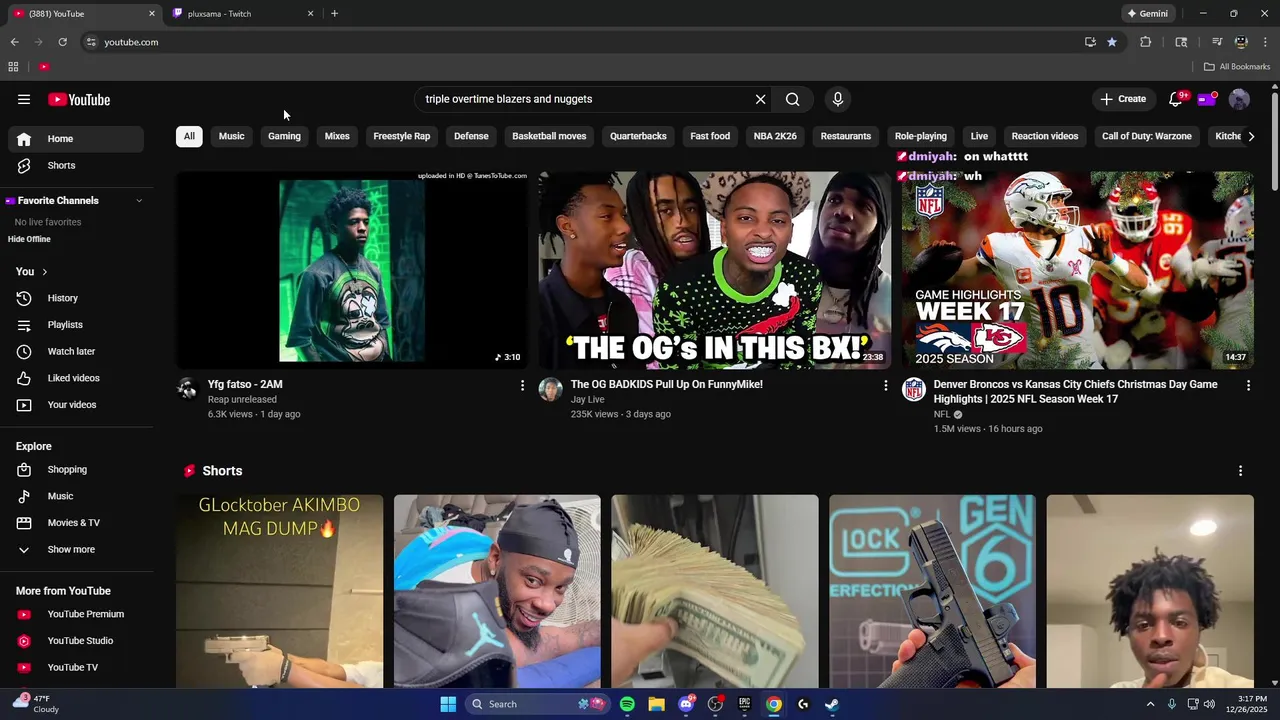The height and width of the screenshot is (720, 1280).
Task: Run search with the magnifier button
Action: click(x=792, y=99)
